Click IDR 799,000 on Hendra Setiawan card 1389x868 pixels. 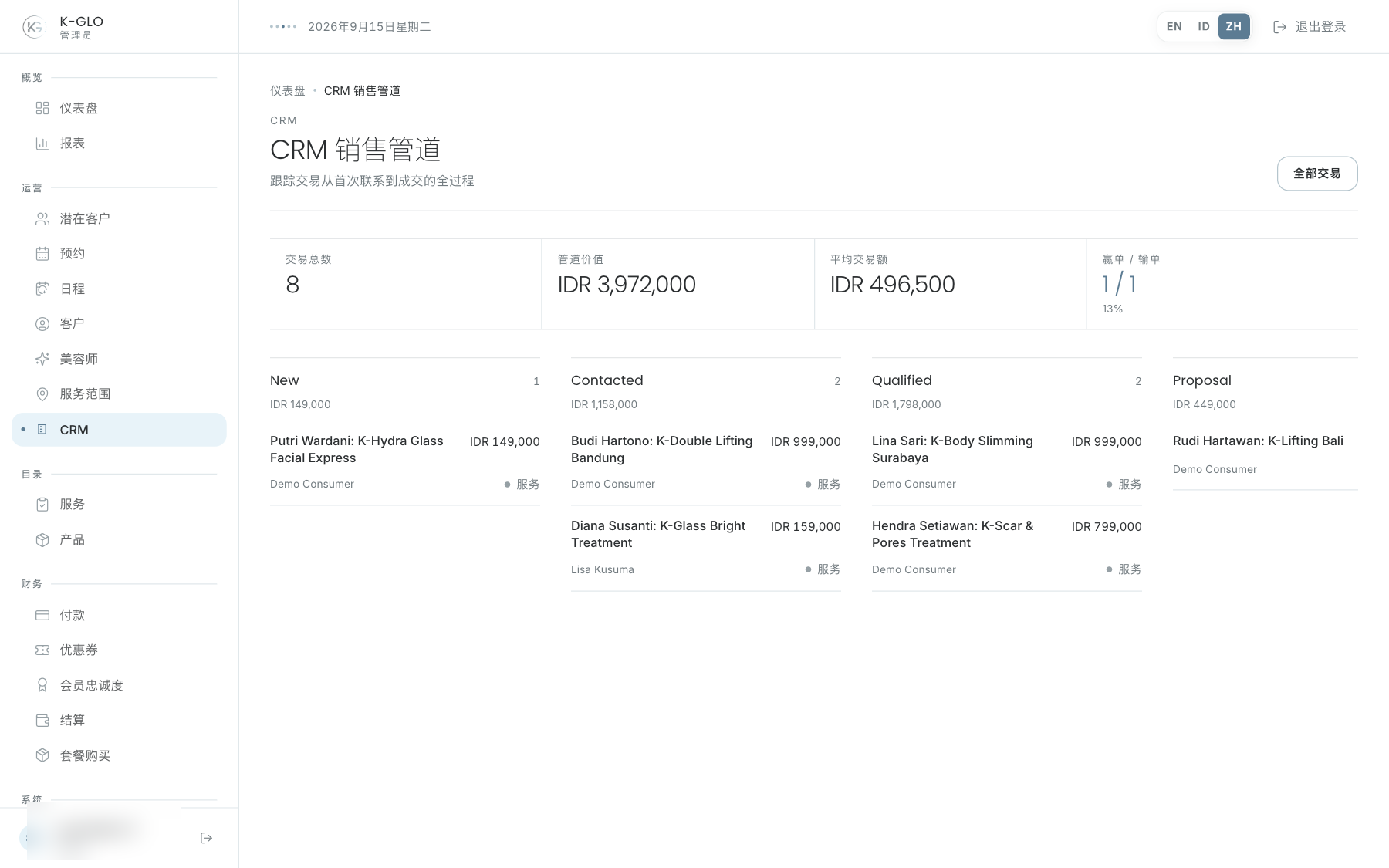pos(1107,527)
